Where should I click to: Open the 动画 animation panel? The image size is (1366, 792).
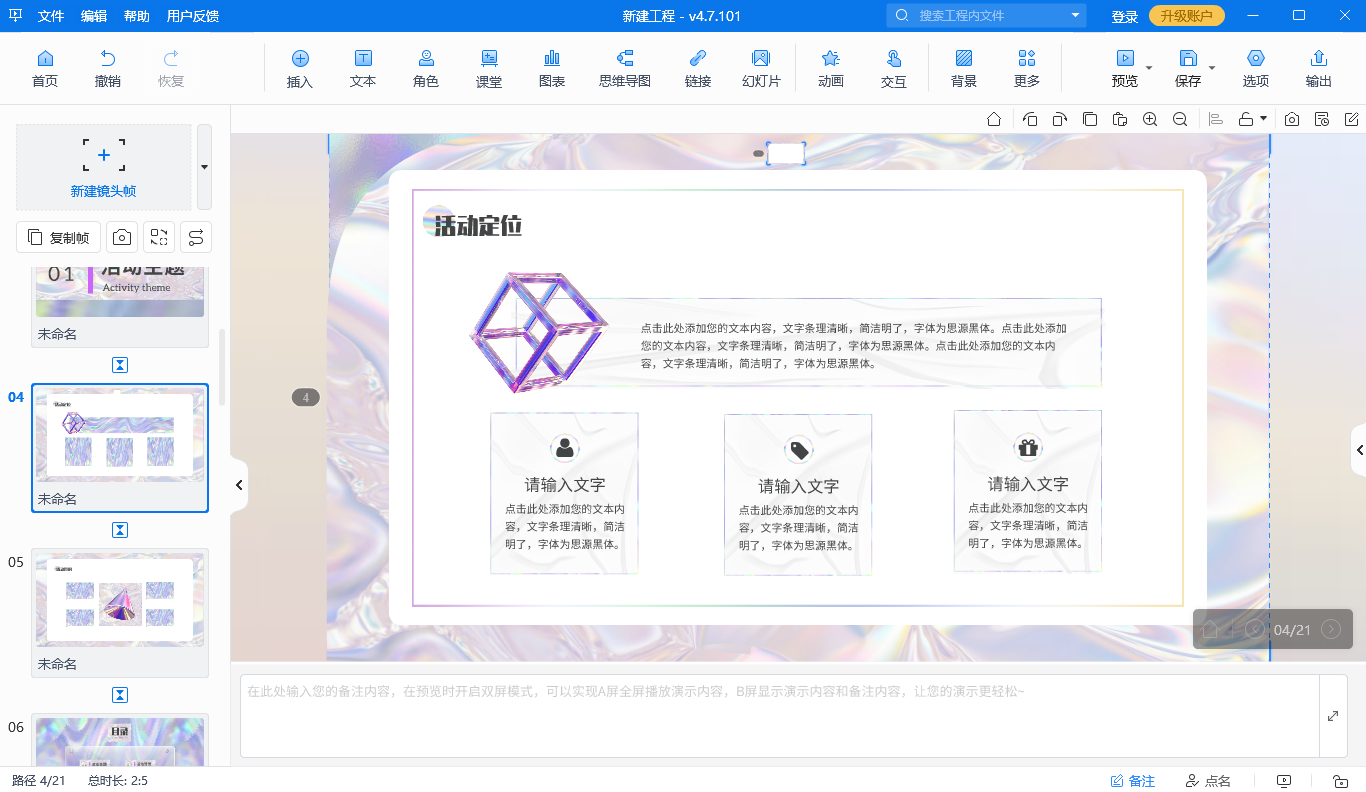click(x=831, y=69)
